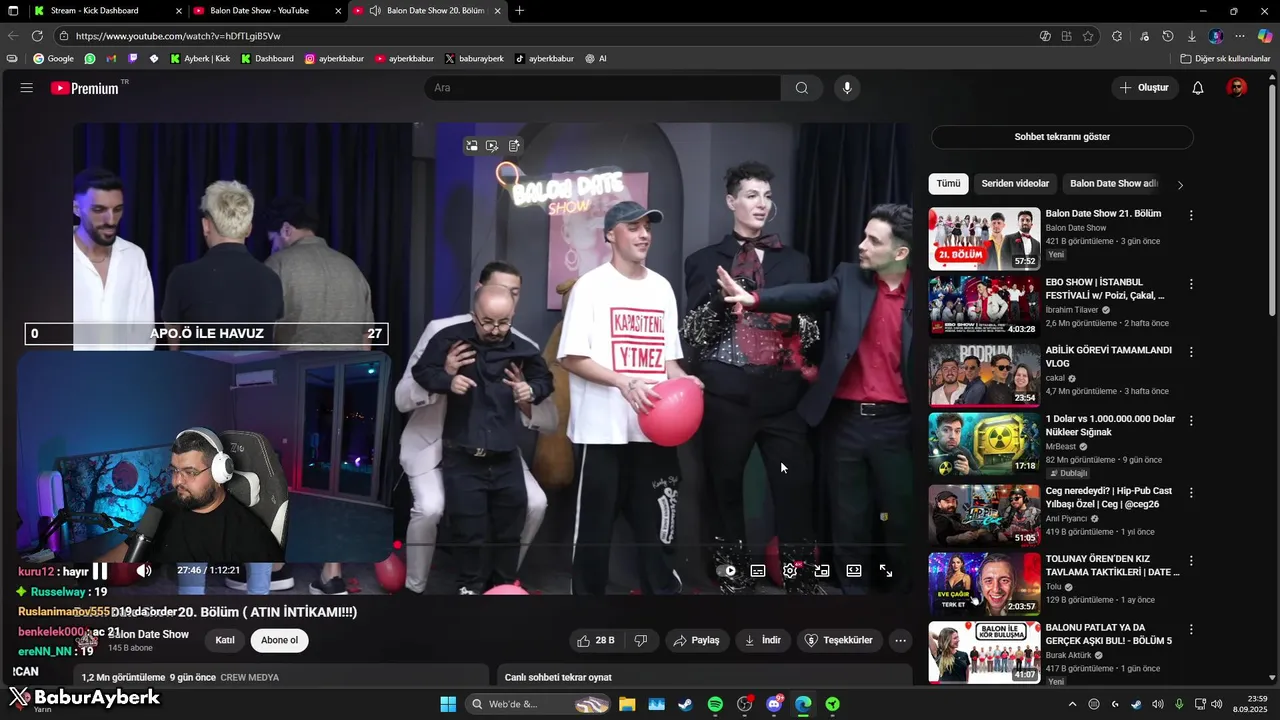The width and height of the screenshot is (1280, 720).
Task: Canlı sohbeti tekrar oynat chat replay text
Action: point(558,678)
